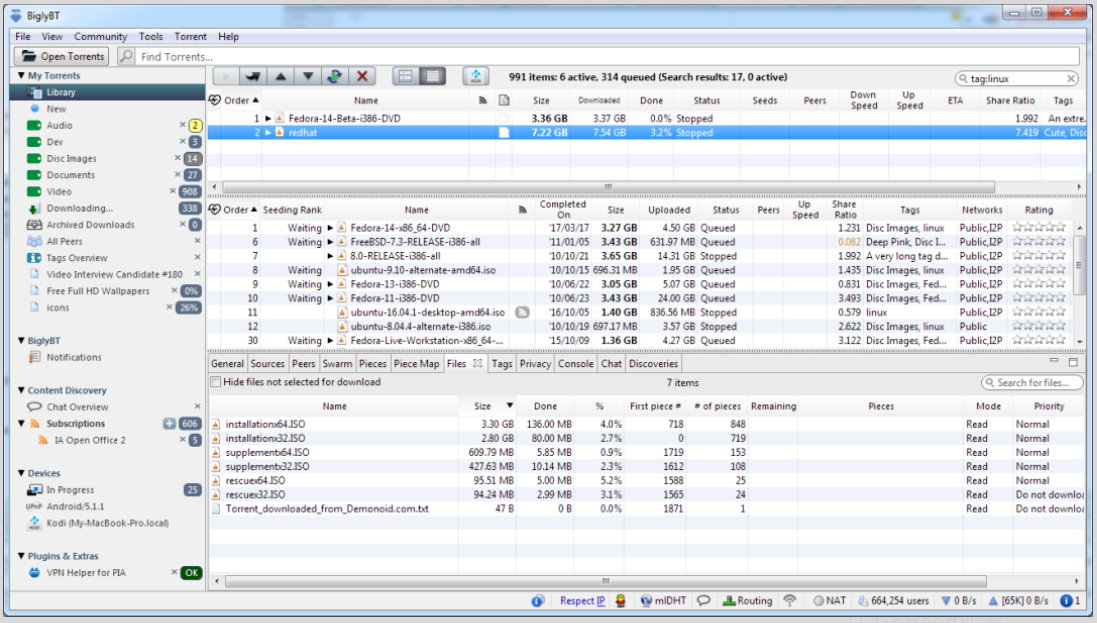Open the Torrent menu
The width and height of the screenshot is (1097, 623).
[x=190, y=36]
